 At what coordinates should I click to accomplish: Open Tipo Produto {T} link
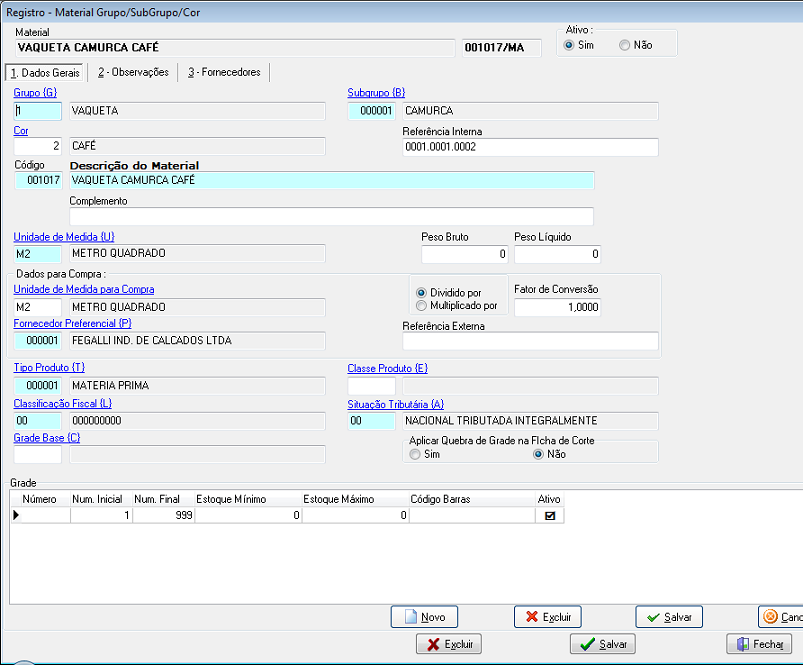(49, 368)
